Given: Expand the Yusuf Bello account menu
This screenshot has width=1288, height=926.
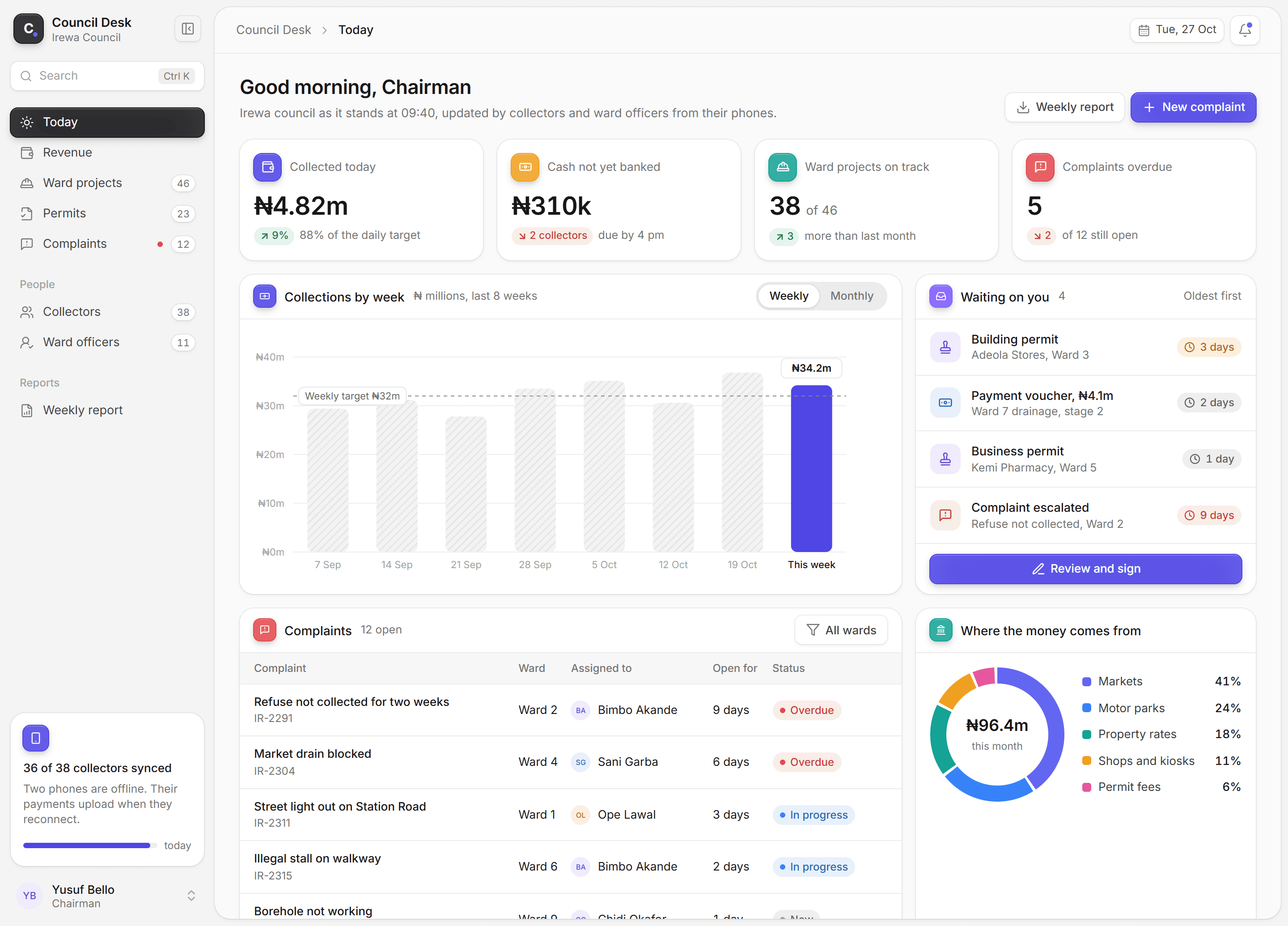Looking at the screenshot, I should click(107, 896).
